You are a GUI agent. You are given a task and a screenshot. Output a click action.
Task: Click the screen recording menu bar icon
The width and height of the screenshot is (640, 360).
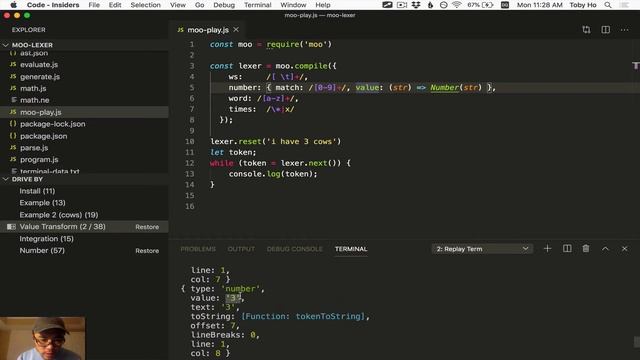pos(402,5)
